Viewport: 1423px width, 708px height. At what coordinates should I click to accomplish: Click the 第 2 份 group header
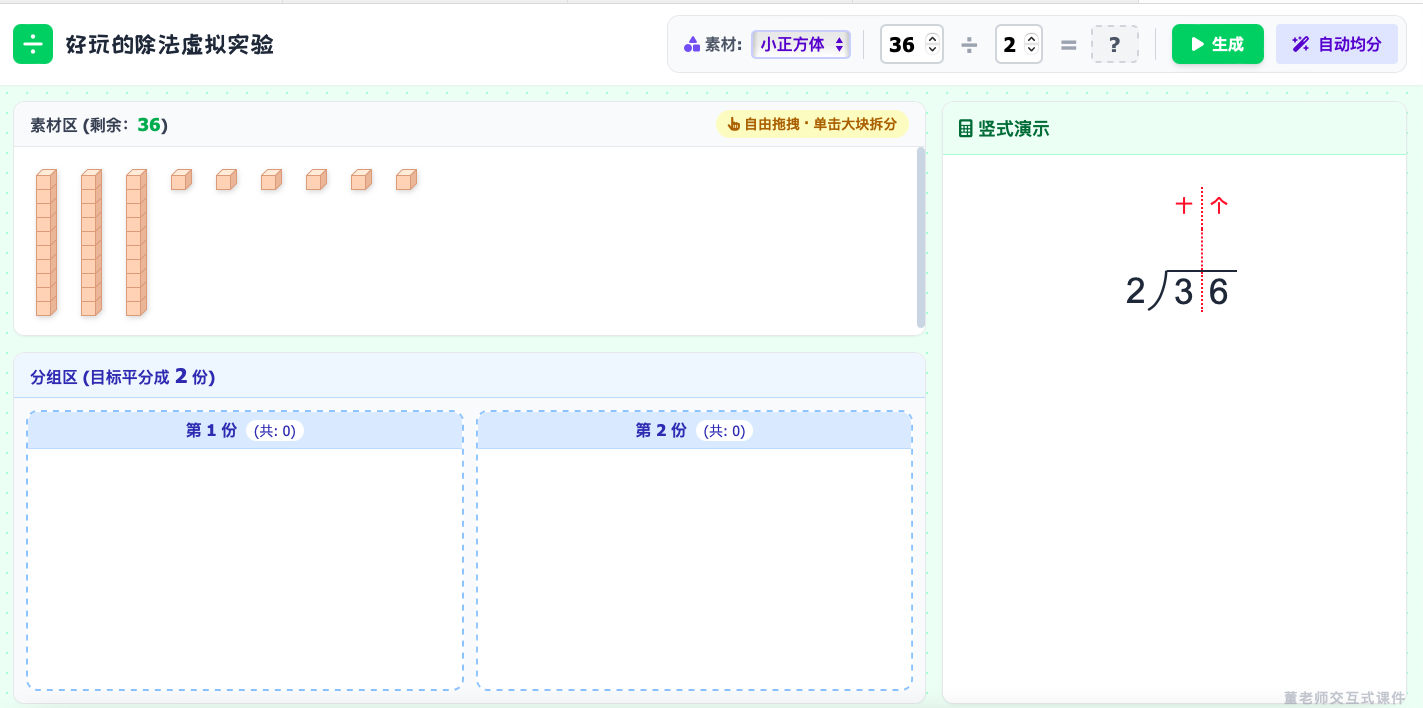(x=695, y=431)
